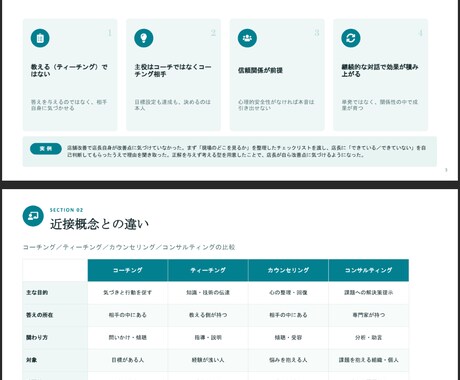The height and width of the screenshot is (380, 460).
Task: Click the card number 1
Action: pos(109,33)
